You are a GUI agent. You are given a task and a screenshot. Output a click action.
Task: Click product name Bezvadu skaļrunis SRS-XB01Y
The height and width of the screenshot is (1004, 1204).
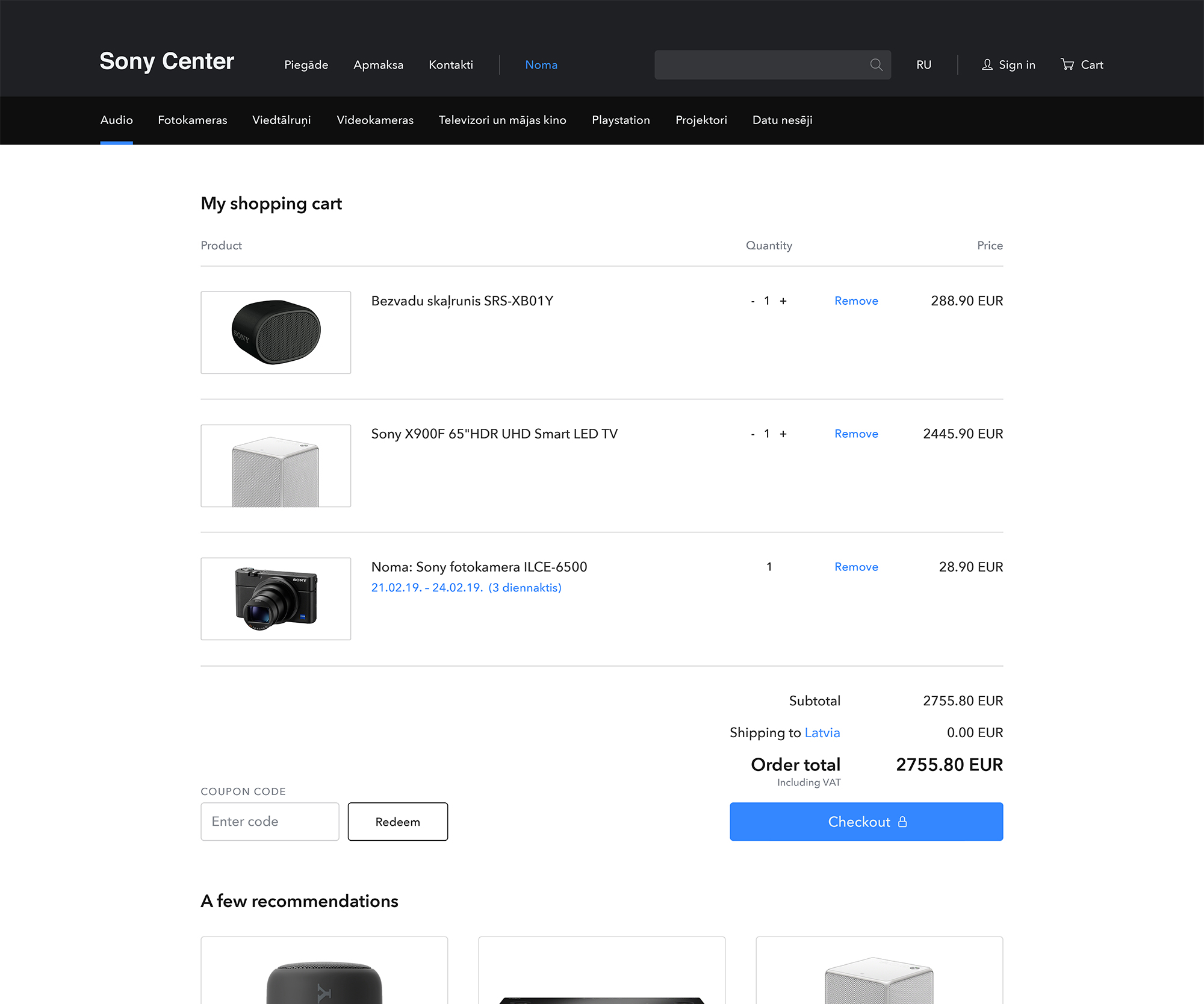tap(462, 301)
